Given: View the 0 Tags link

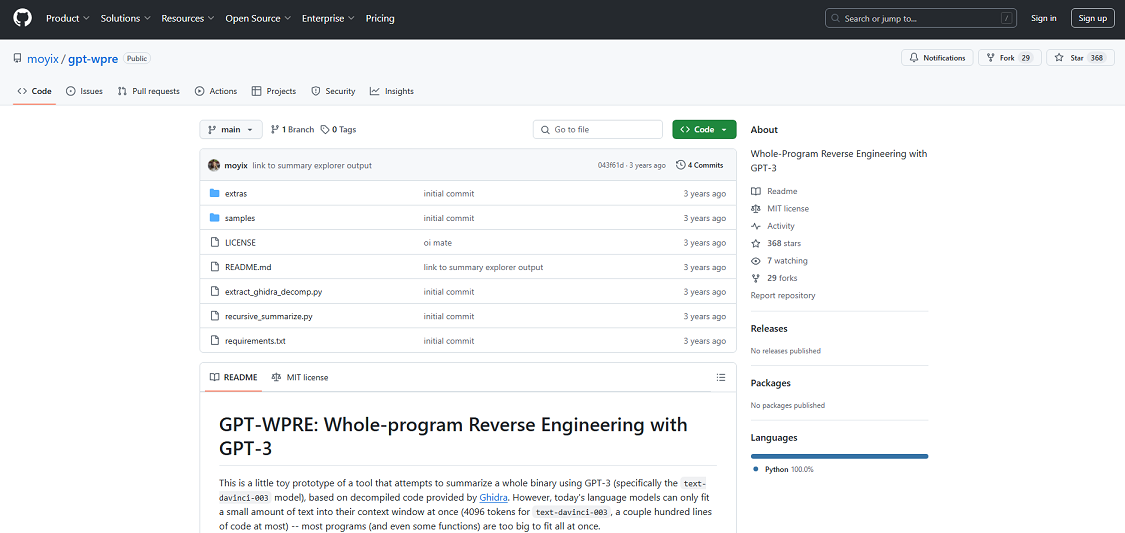Looking at the screenshot, I should 339,130.
